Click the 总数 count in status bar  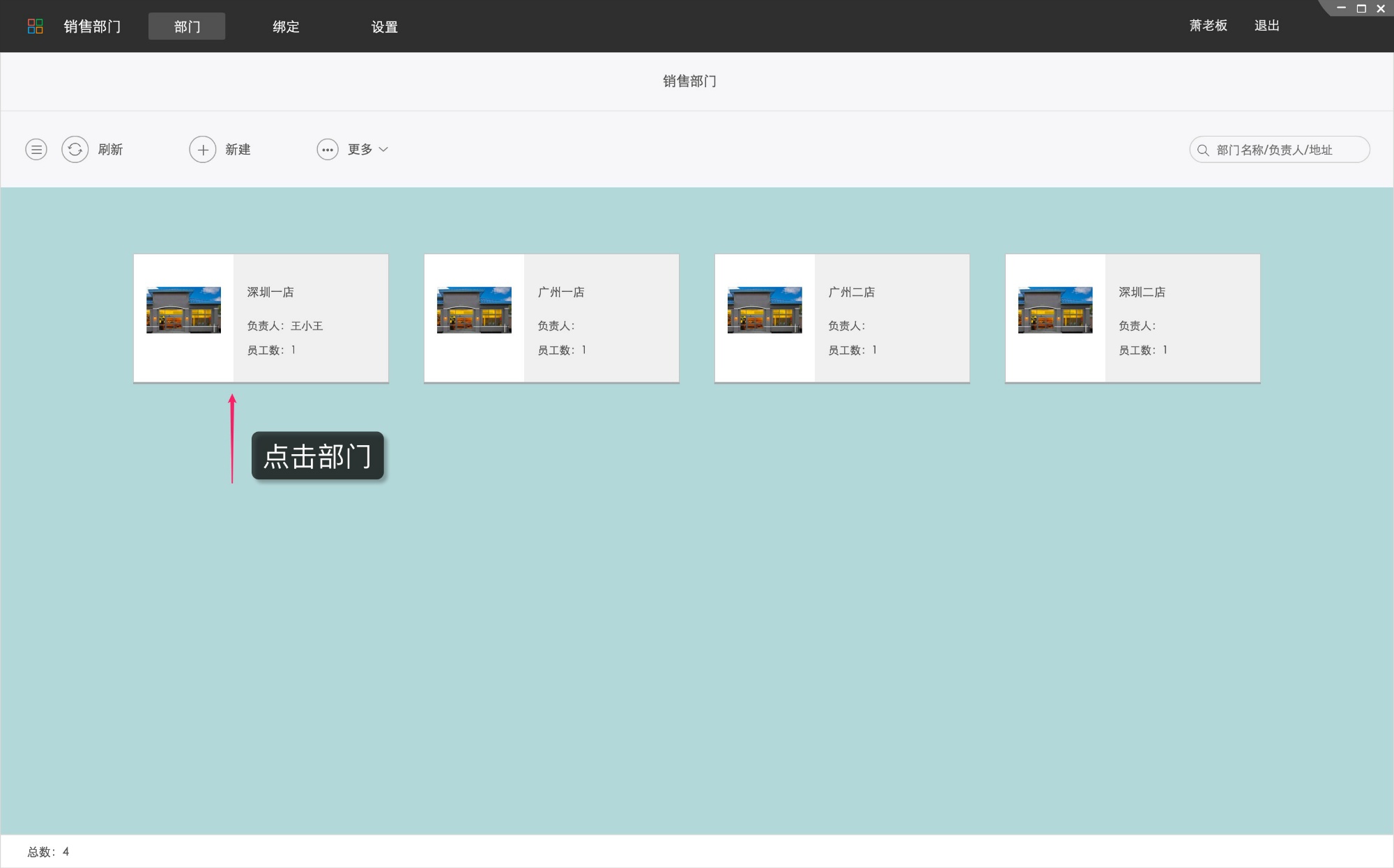[46, 851]
